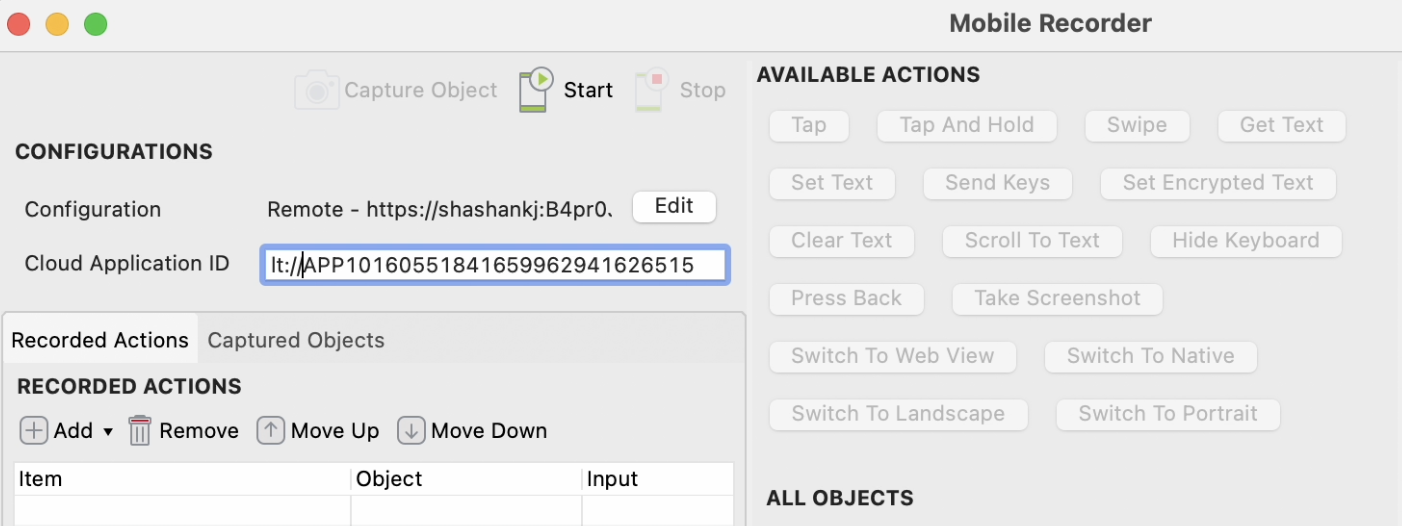Click the Remove trash can icon

(140, 431)
